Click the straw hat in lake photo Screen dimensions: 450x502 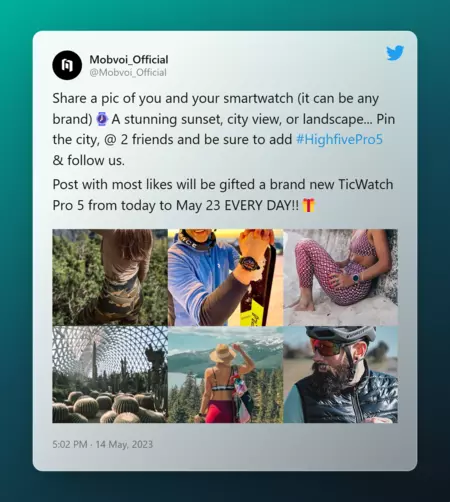point(222,353)
